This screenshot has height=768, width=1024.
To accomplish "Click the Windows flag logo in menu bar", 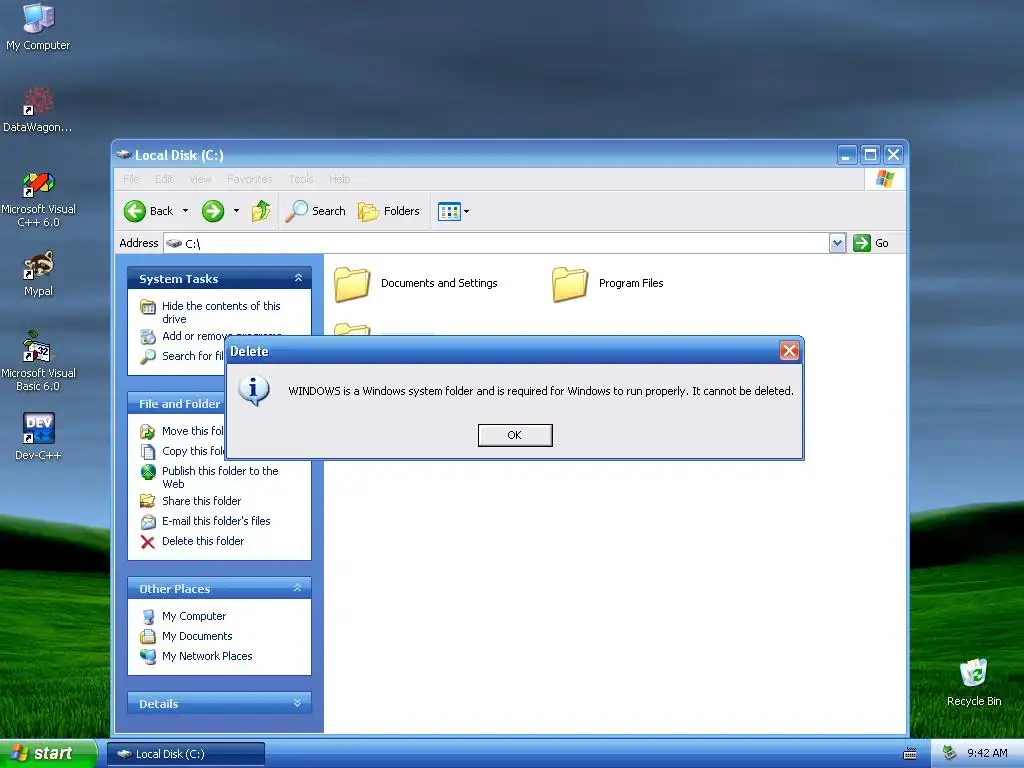I will click(885, 178).
